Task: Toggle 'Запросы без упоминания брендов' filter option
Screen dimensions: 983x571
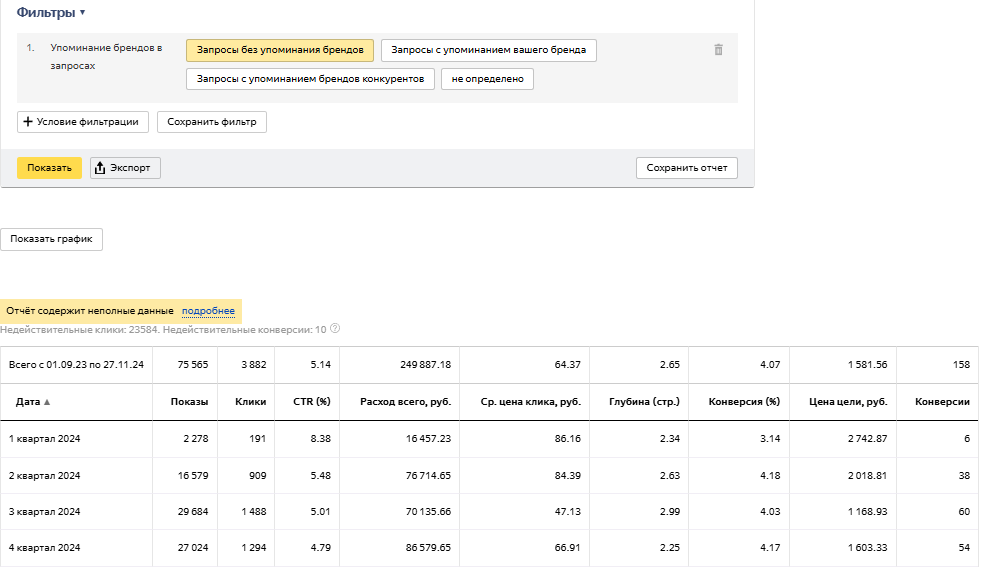Action: click(280, 50)
